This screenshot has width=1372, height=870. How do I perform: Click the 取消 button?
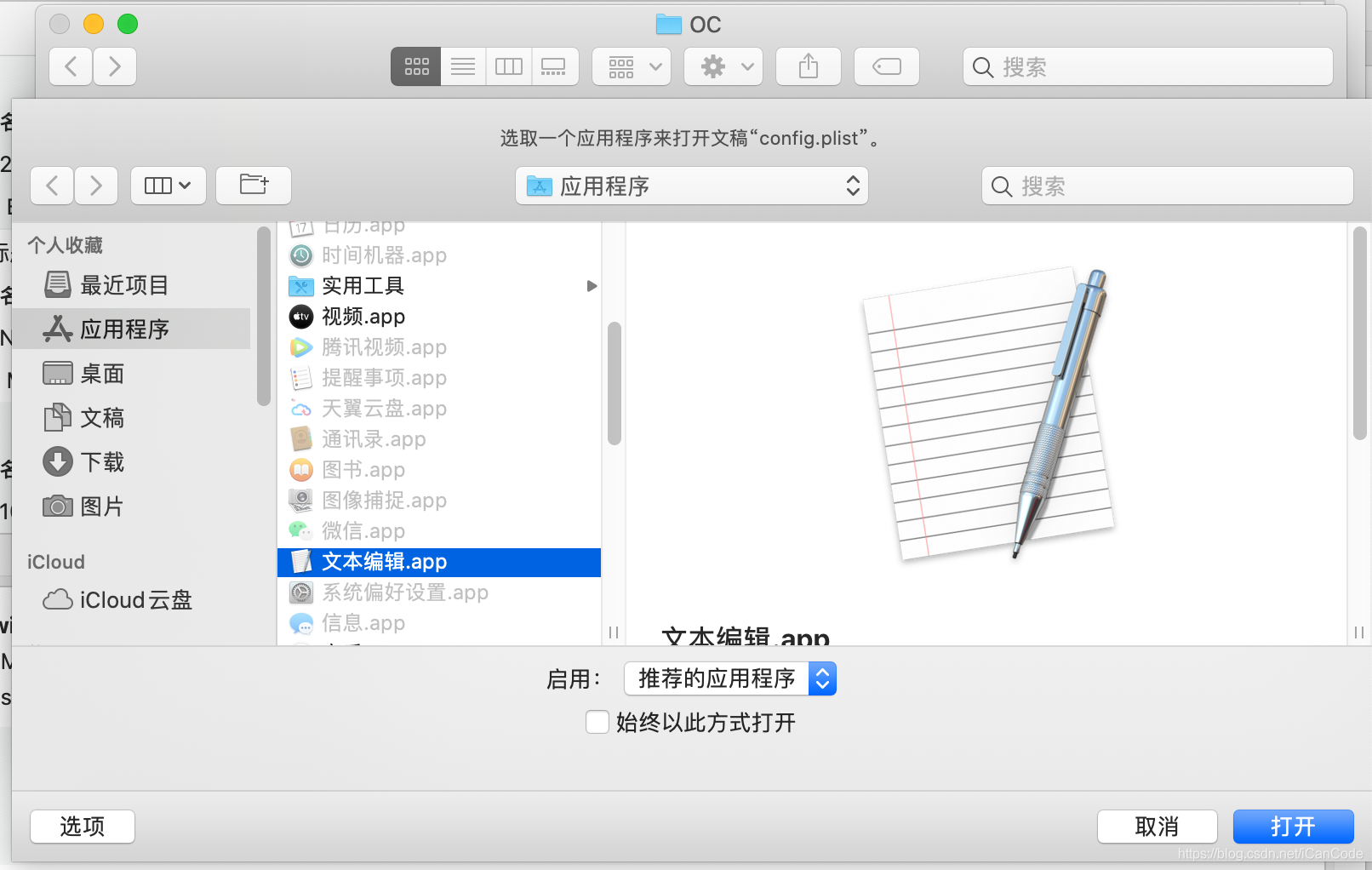[1157, 827]
